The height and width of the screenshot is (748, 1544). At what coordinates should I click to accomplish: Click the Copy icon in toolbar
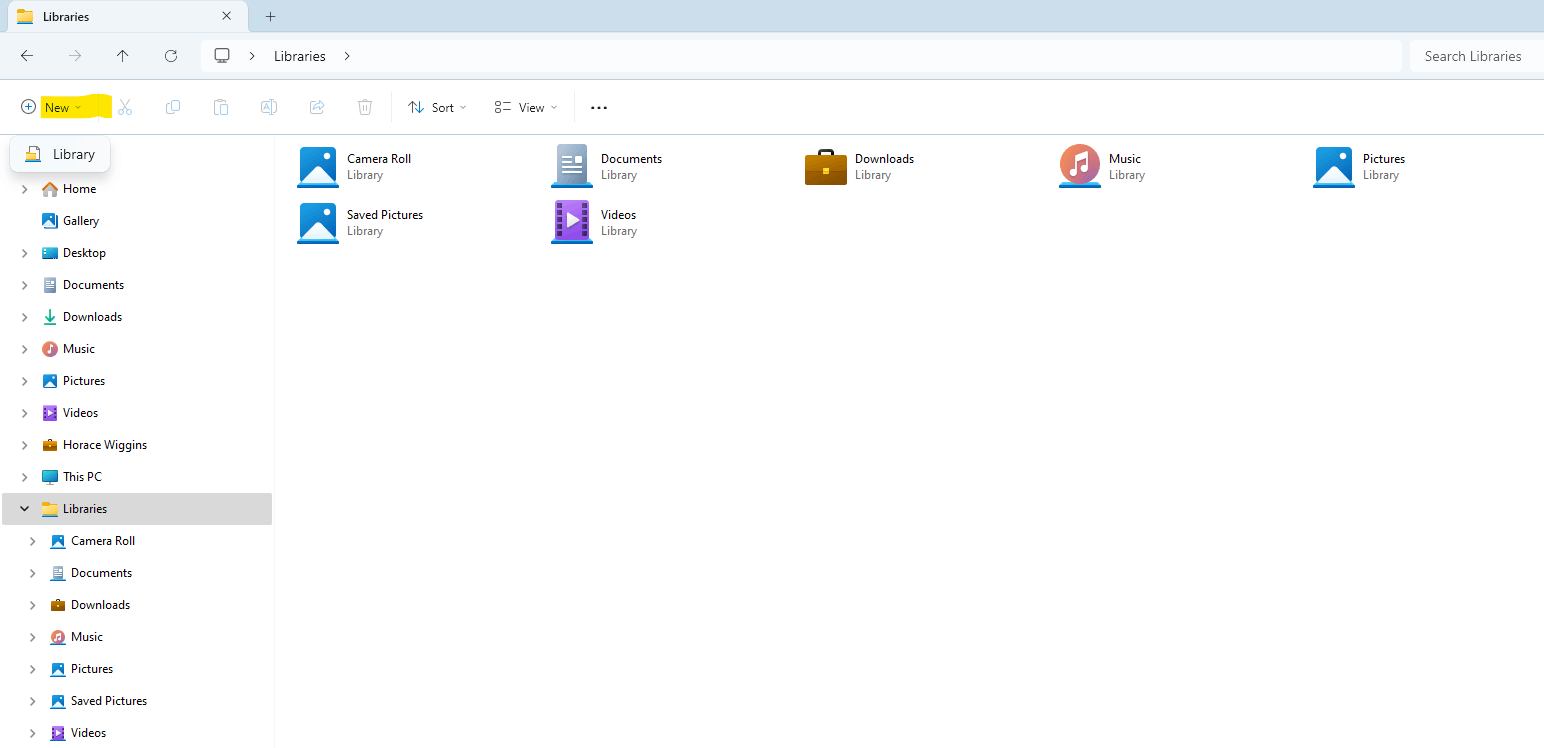coord(173,107)
